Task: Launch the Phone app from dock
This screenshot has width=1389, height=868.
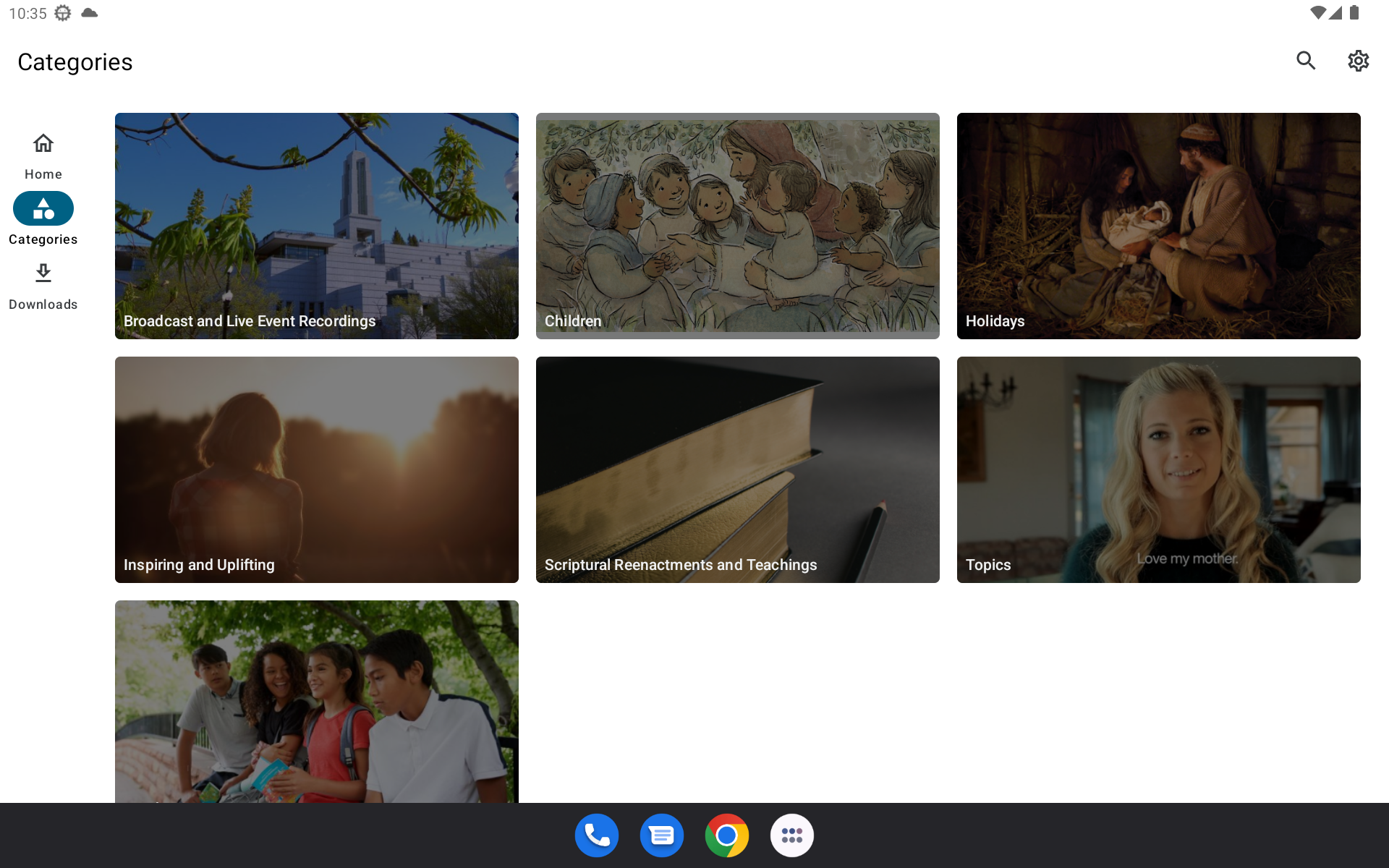Action: [597, 835]
